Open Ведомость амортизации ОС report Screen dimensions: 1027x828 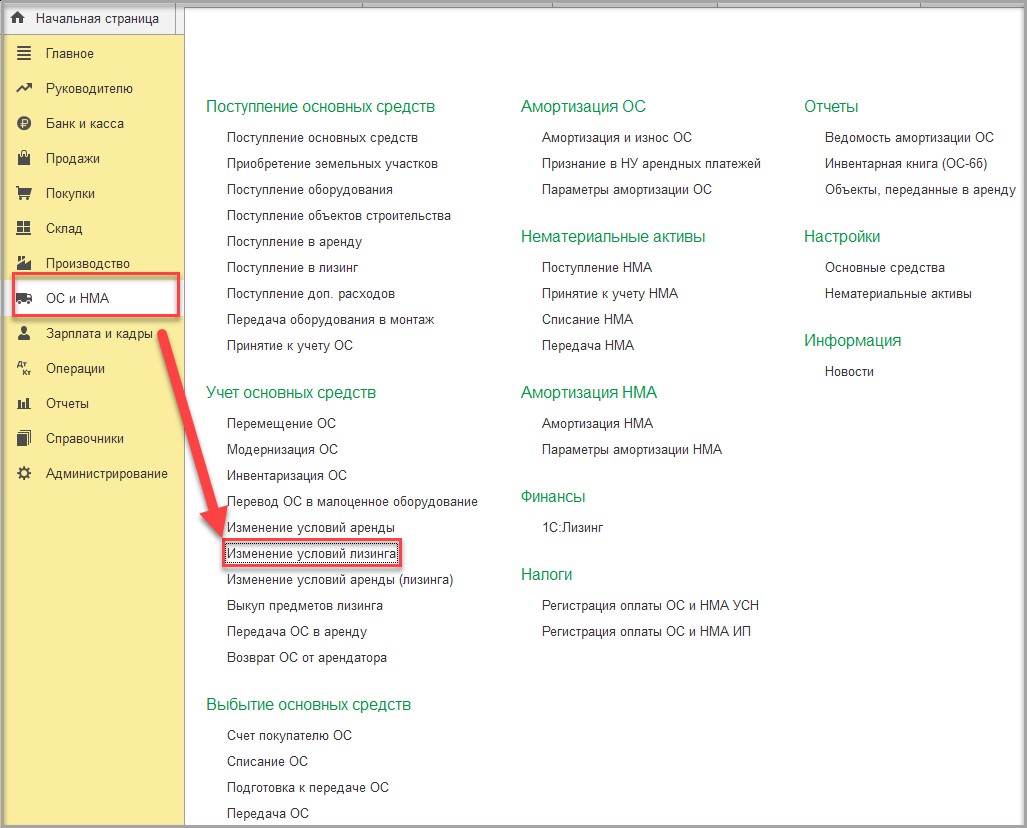909,138
